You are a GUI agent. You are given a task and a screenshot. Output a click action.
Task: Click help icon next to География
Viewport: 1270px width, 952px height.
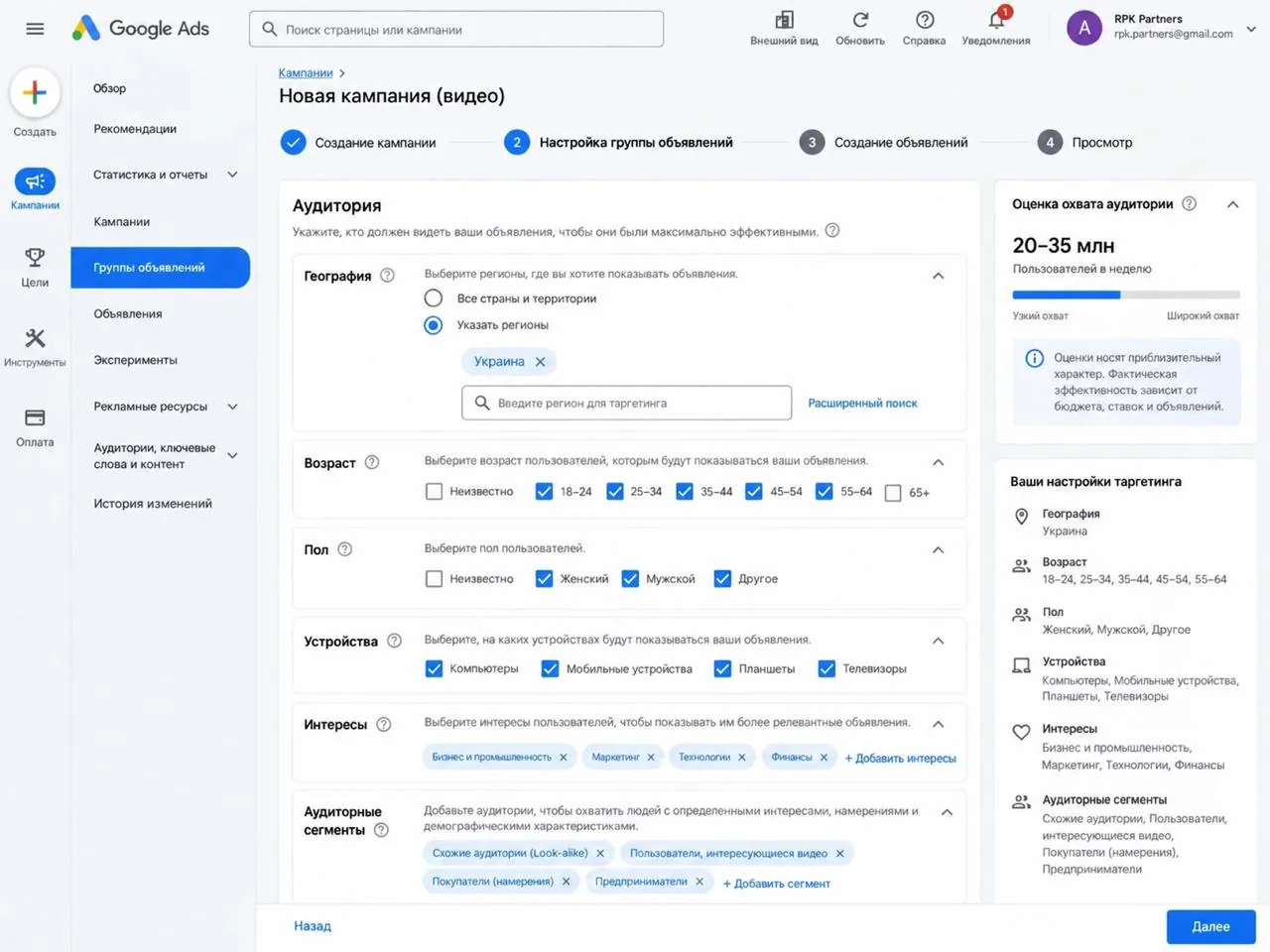click(x=388, y=276)
